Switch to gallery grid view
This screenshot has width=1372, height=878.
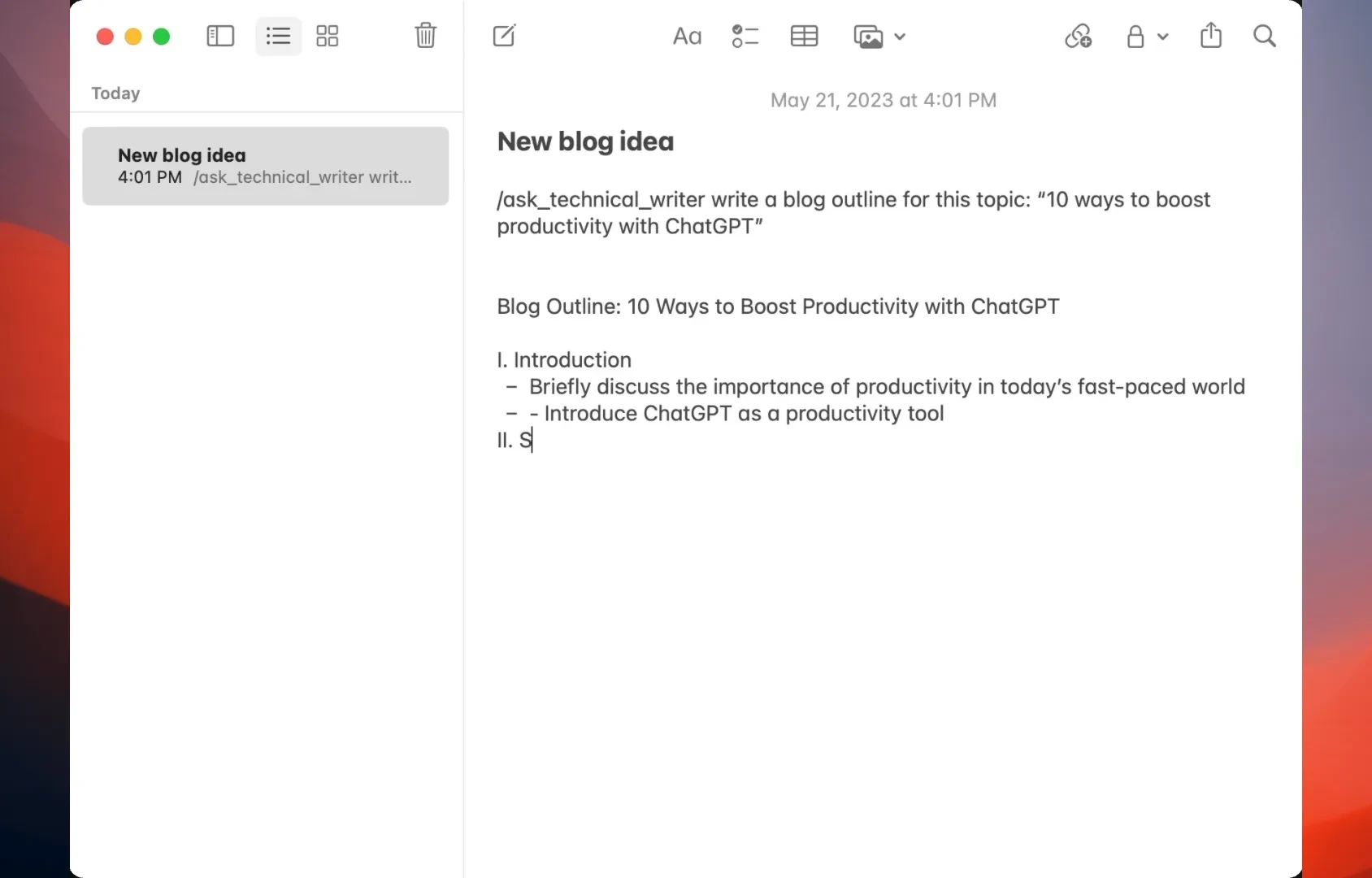328,37
